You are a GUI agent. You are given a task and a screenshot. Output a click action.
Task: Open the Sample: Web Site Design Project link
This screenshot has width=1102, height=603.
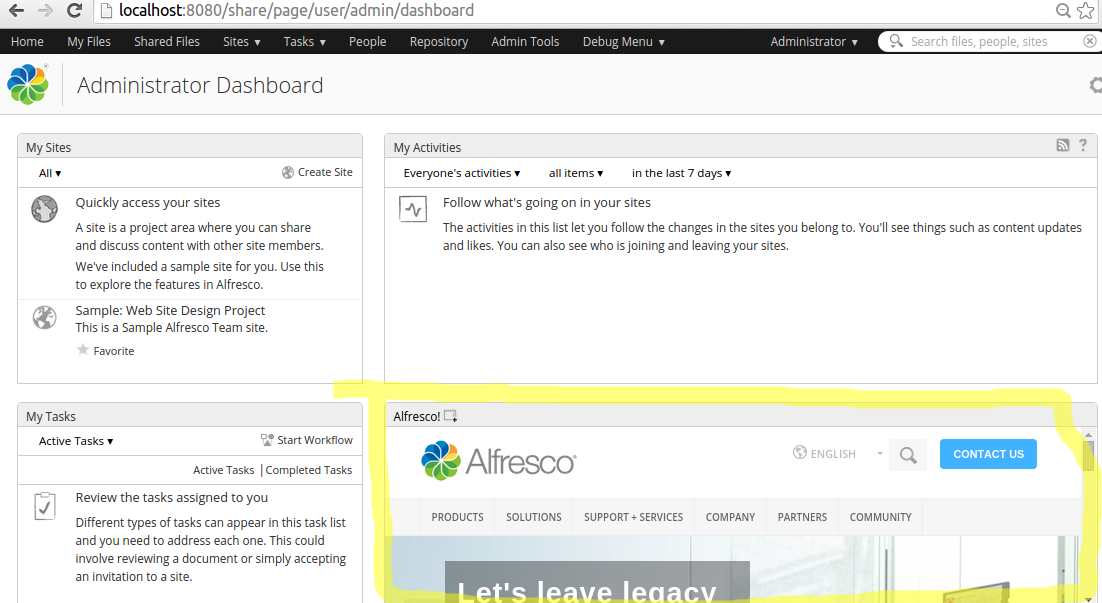click(x=169, y=310)
